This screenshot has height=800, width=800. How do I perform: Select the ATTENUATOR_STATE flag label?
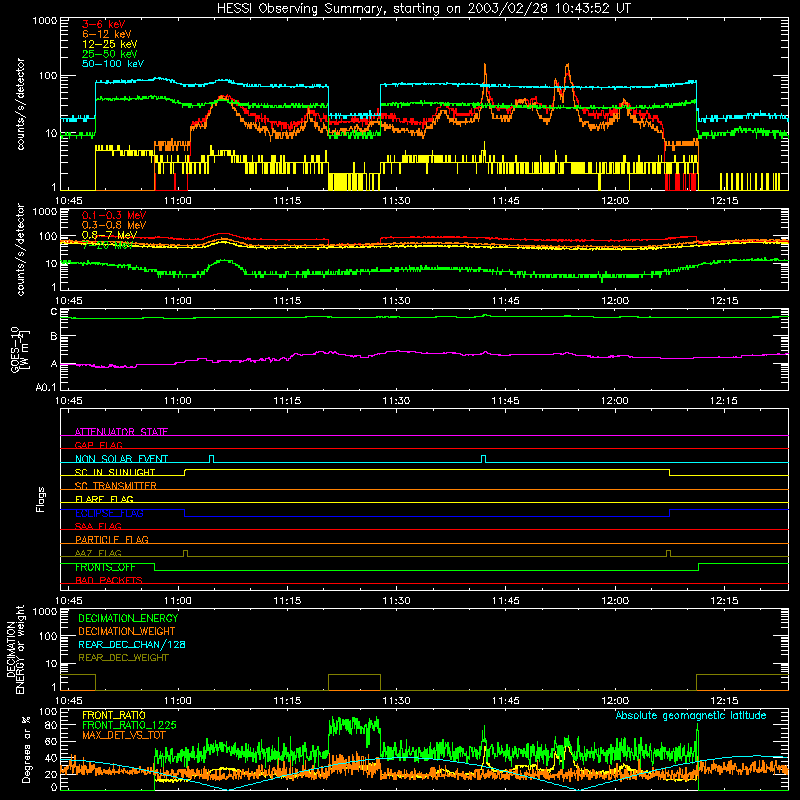(121, 432)
